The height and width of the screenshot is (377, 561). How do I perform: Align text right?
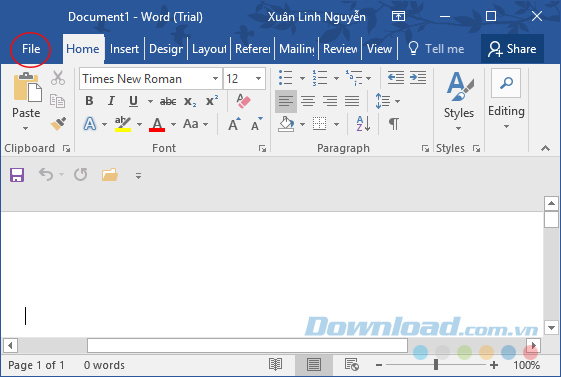pyautogui.click(x=330, y=101)
